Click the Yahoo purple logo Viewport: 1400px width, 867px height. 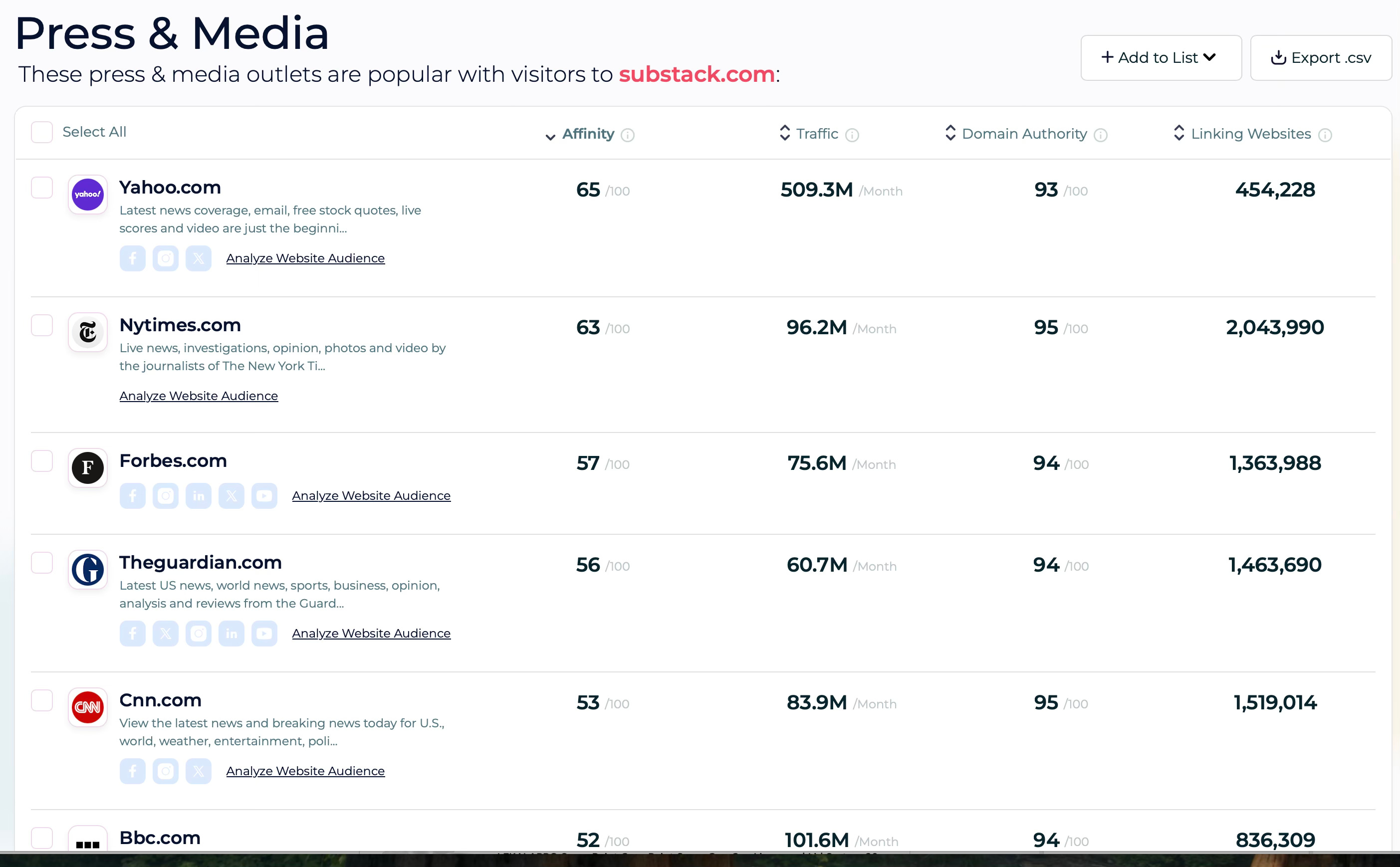[88, 195]
